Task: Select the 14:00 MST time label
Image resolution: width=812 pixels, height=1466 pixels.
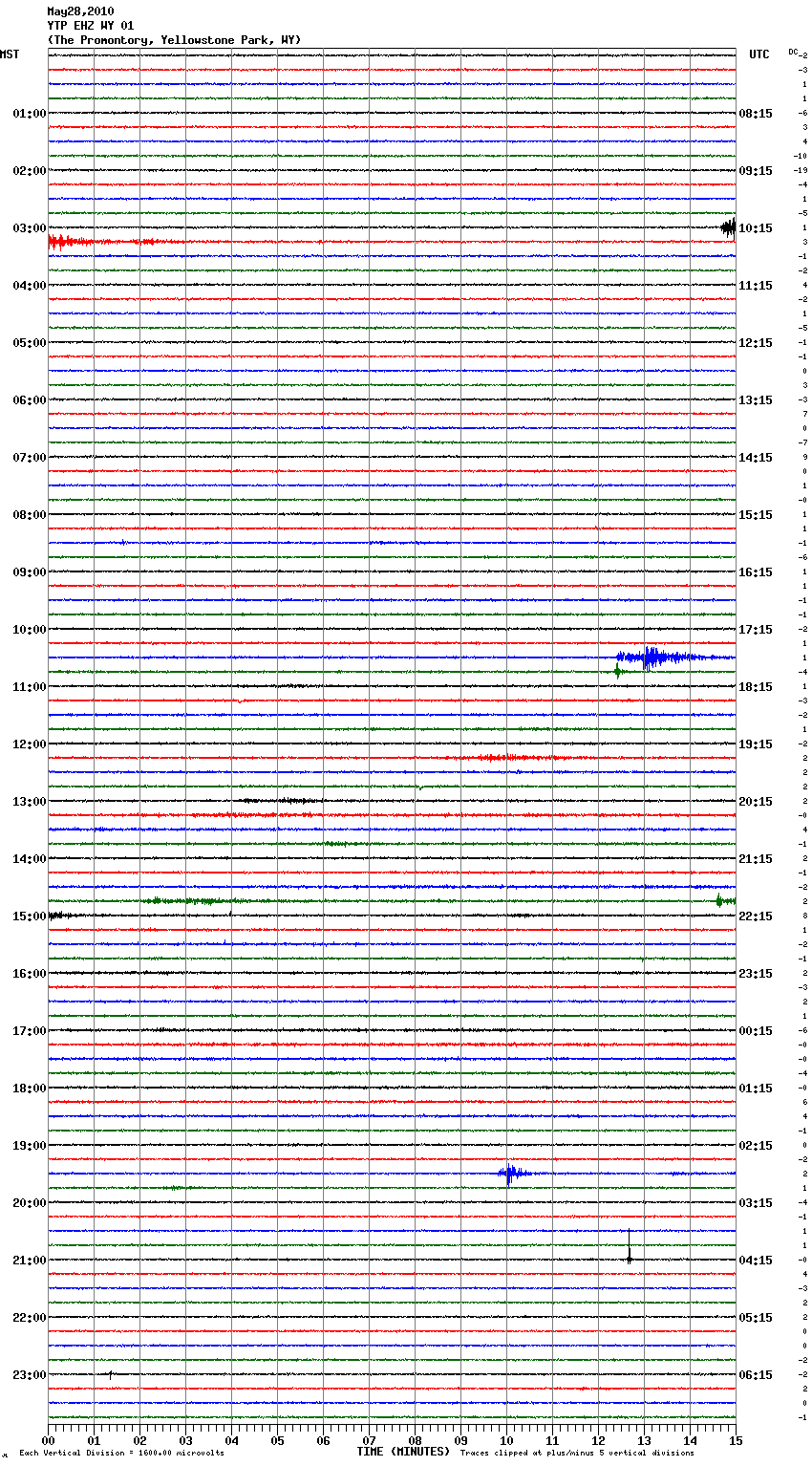Action: [30, 859]
